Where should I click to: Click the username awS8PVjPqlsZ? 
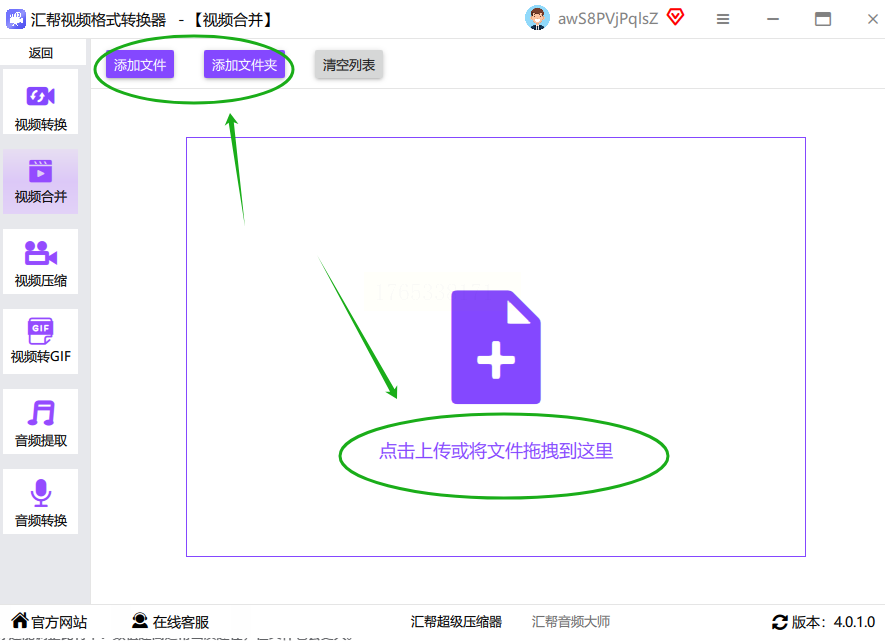click(x=608, y=19)
